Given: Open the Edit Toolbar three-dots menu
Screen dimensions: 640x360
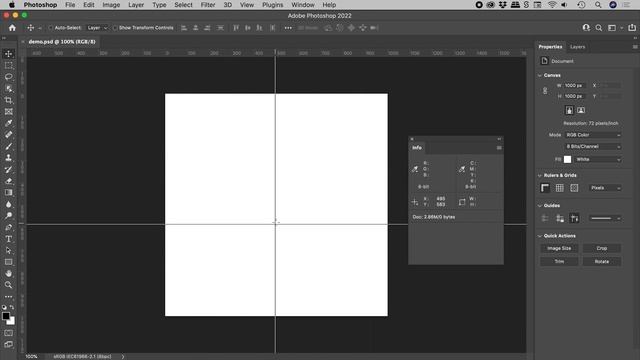Looking at the screenshot, I should click(x=9, y=297).
